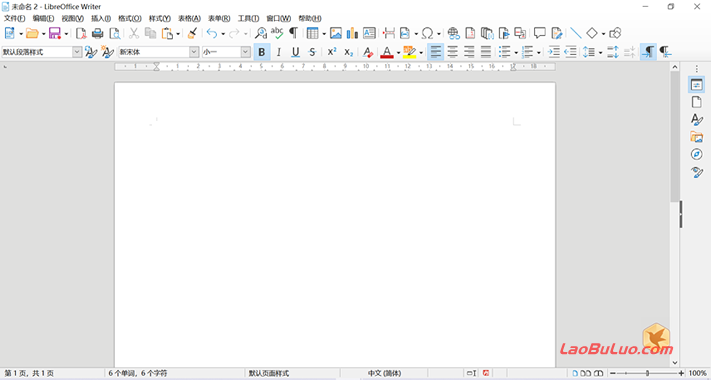Apply the yellow highlighting color swatch
711x380 pixels.
(409, 52)
